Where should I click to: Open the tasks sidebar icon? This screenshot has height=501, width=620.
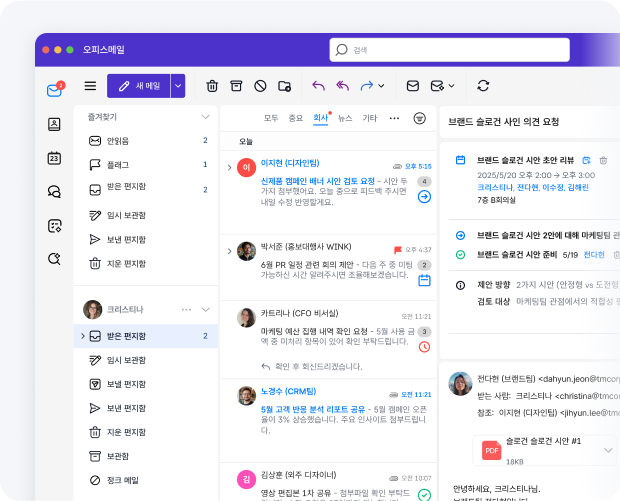[54, 226]
